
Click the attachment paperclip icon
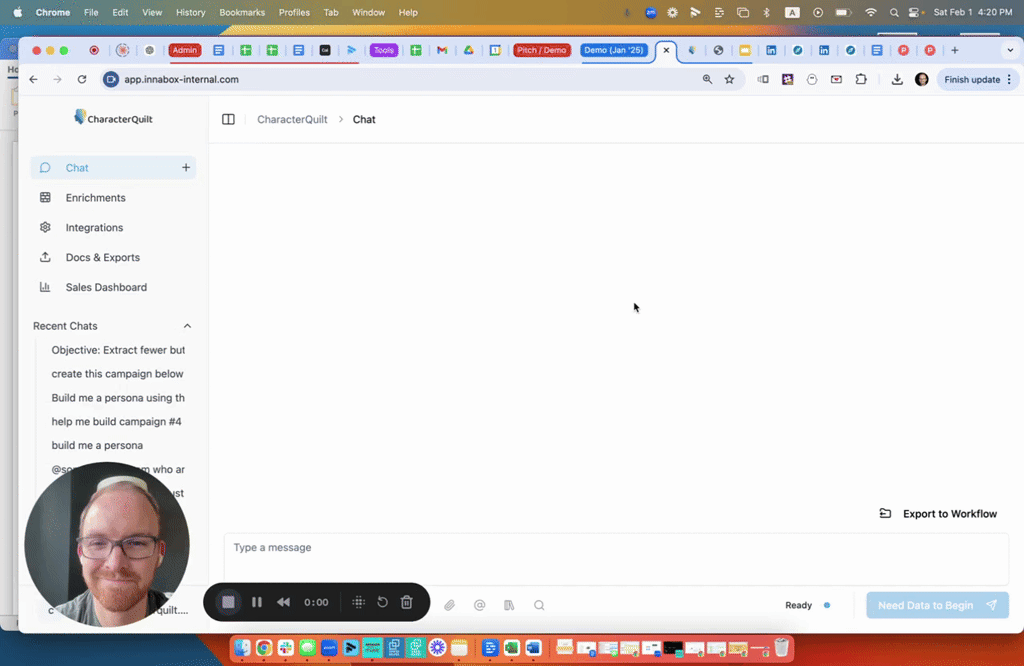pos(449,605)
